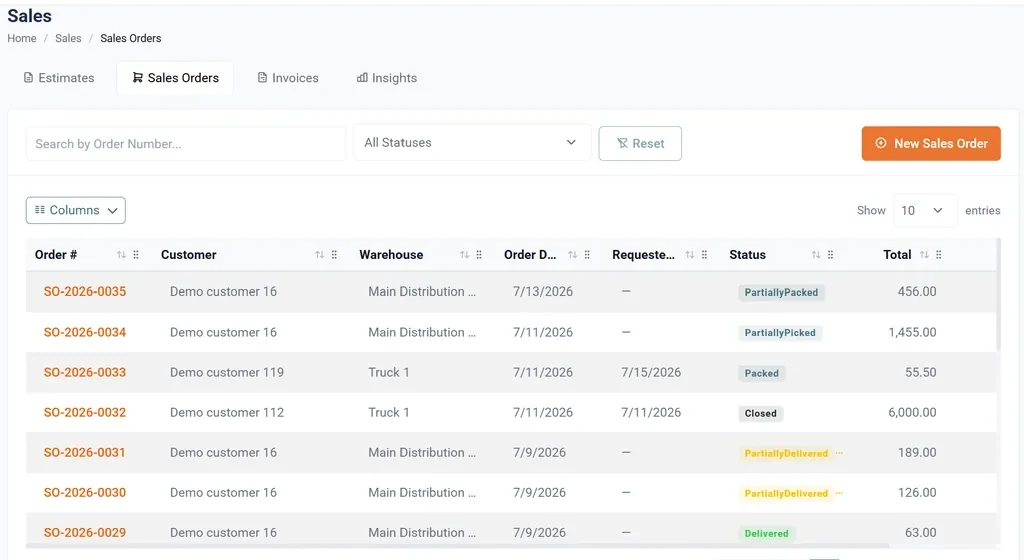Click the PartiallyPicked status badge
Viewport: 1024px width, 560px height.
point(780,333)
